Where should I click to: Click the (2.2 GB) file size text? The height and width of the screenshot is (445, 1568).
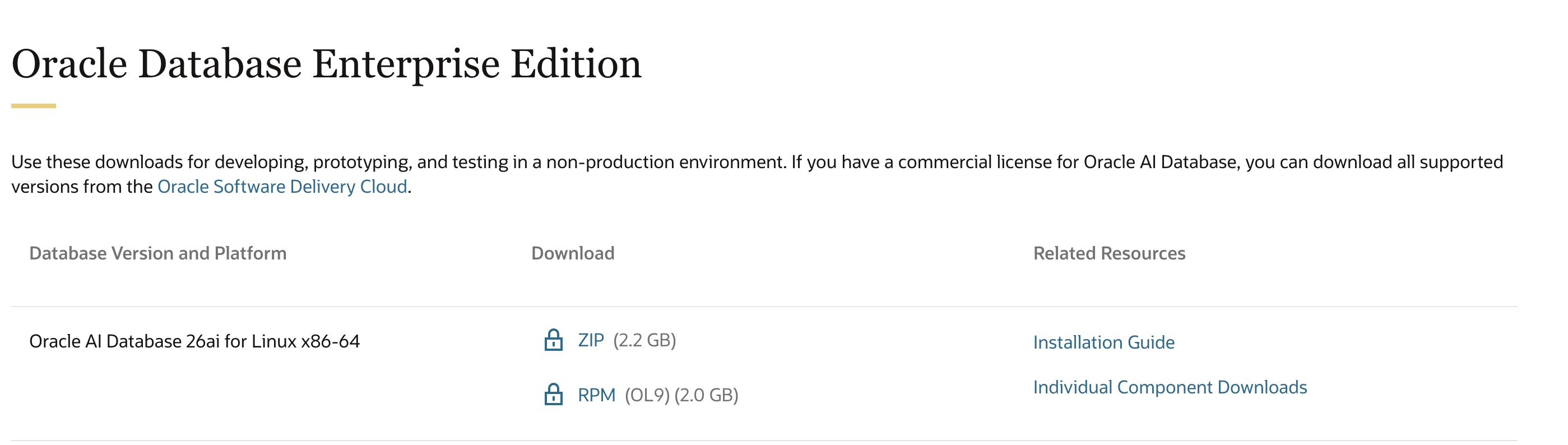(644, 340)
